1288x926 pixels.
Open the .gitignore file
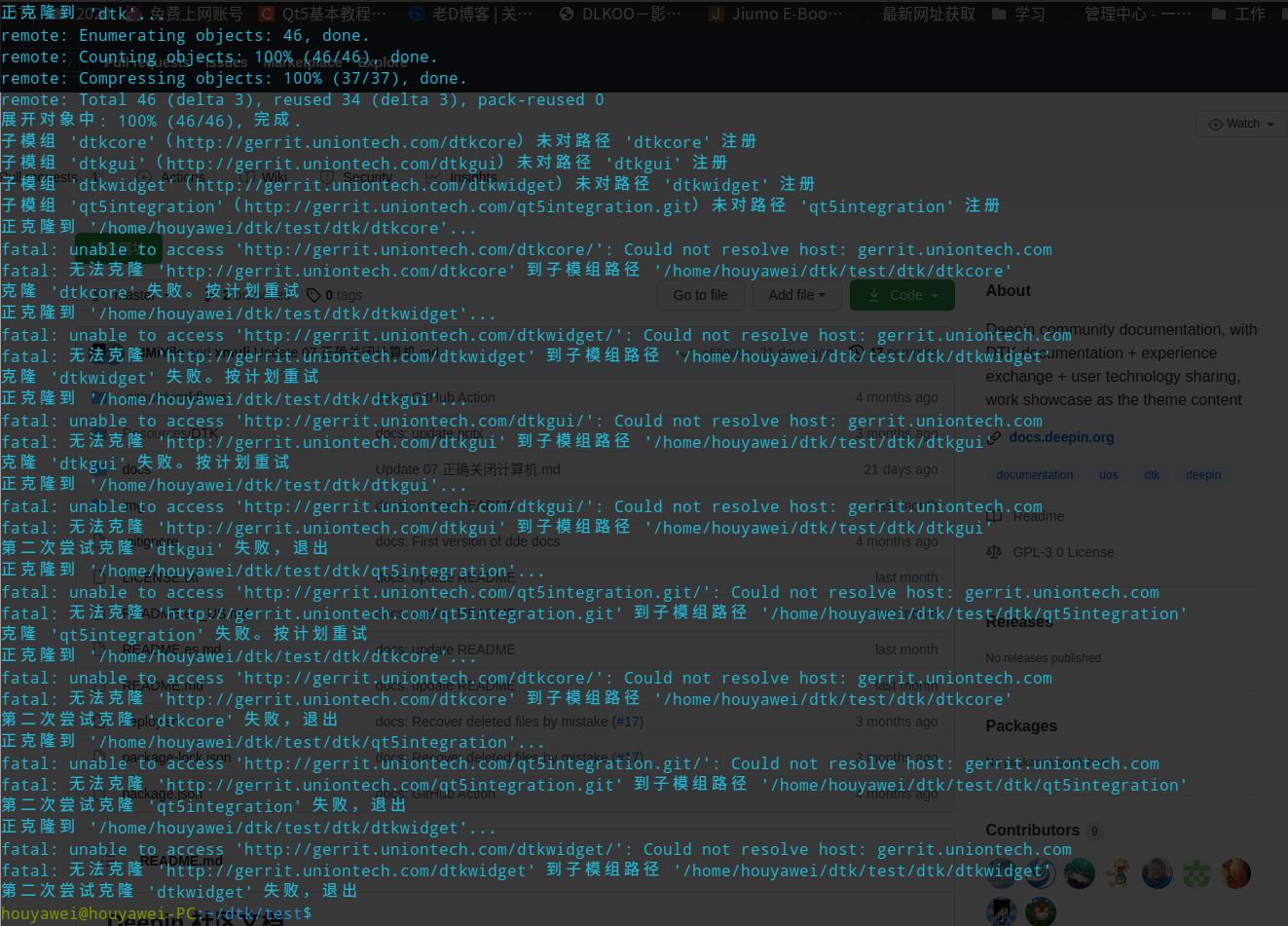click(x=150, y=541)
